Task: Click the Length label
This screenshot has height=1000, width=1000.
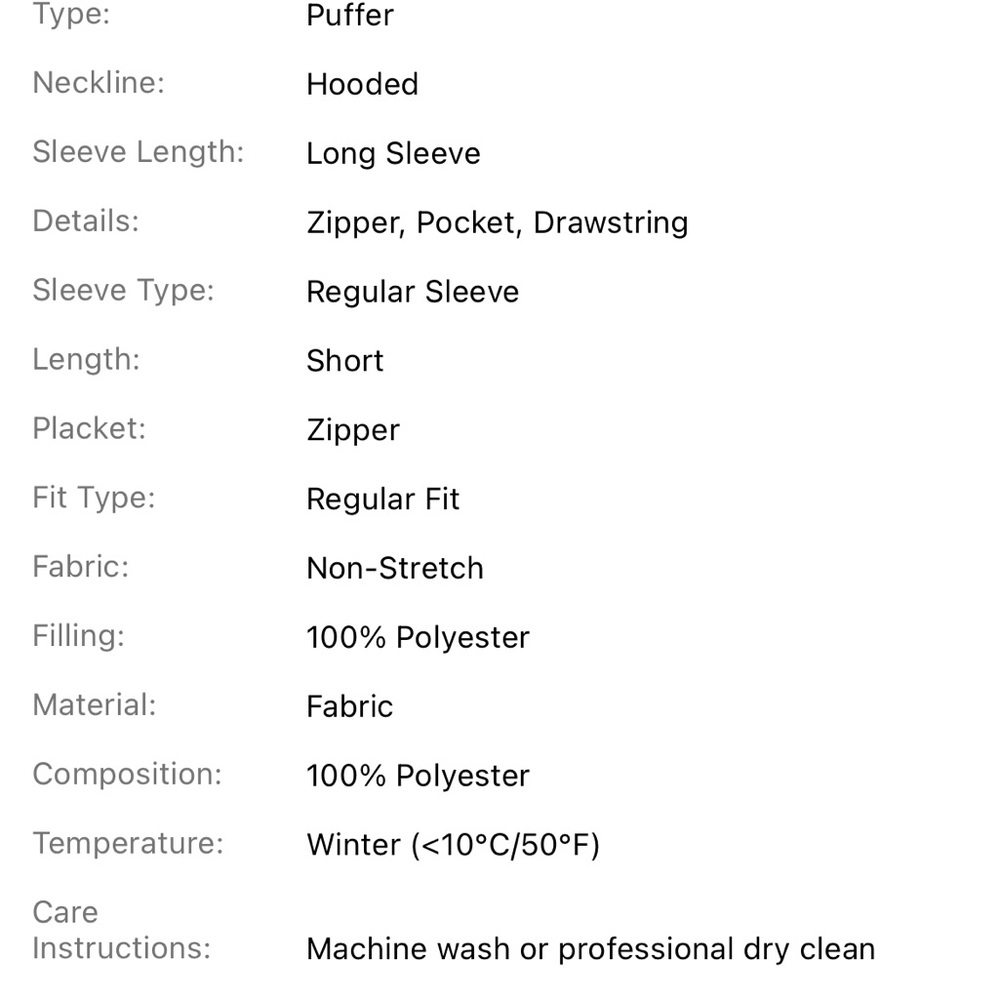Action: [86, 360]
